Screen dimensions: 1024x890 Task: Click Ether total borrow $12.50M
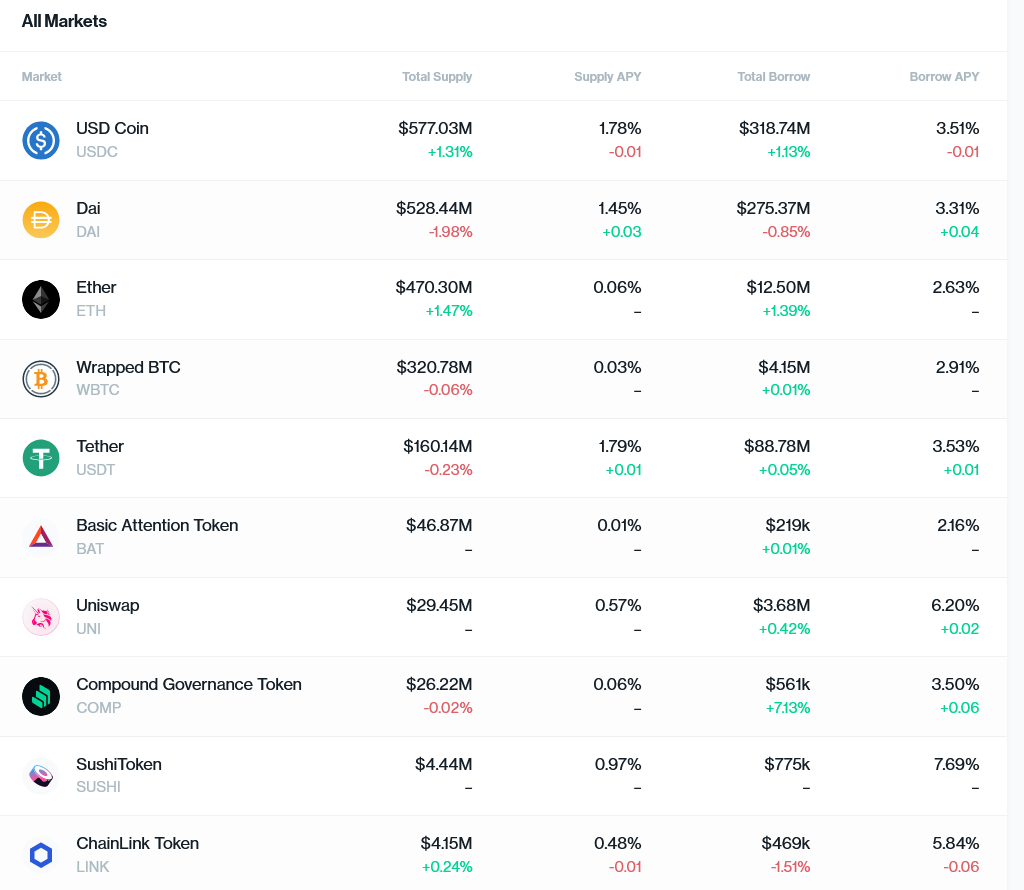tap(778, 287)
